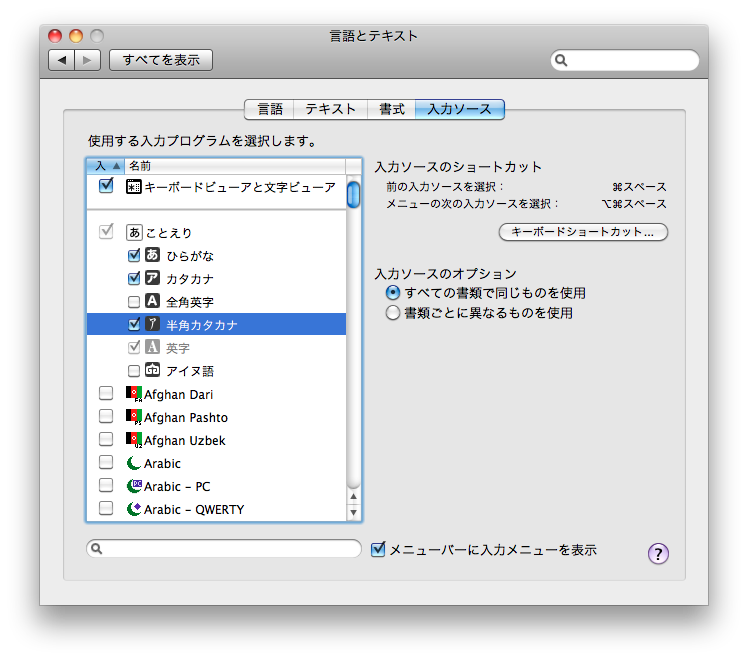
Task: Click the input source search field
Action: coord(224,548)
